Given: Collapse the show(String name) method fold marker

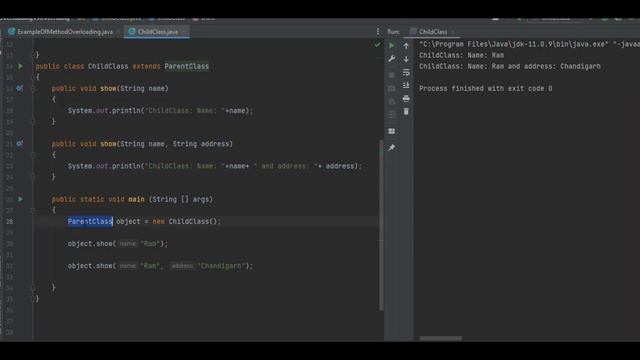Looking at the screenshot, I should click(x=33, y=88).
